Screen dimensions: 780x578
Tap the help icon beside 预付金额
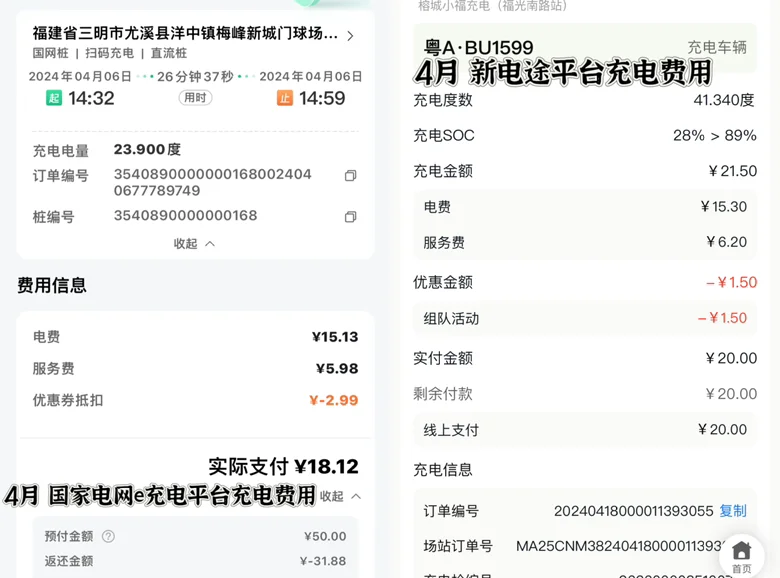coord(108,537)
